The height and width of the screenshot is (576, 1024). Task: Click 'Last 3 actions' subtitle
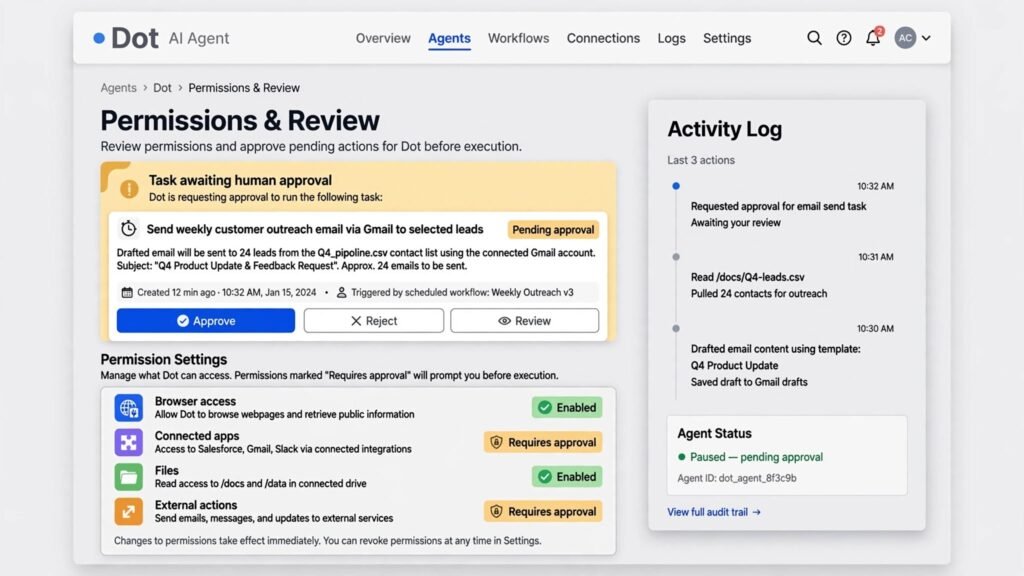[x=701, y=160]
